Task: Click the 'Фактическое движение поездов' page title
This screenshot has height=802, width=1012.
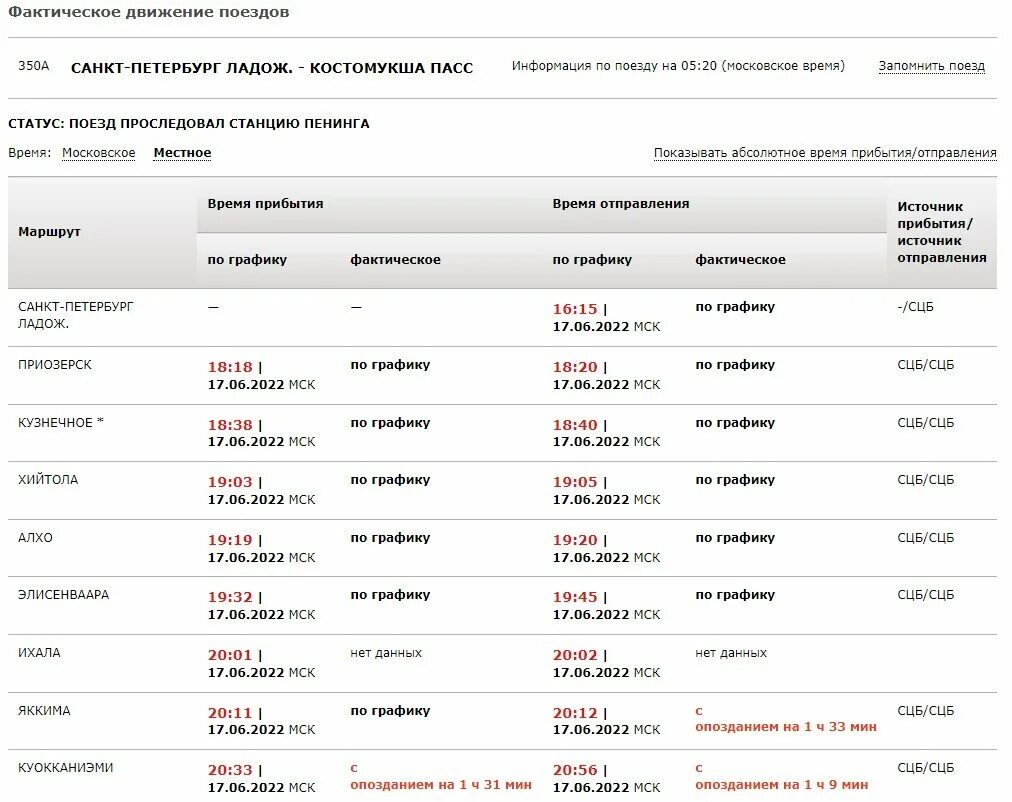Action: coord(148,12)
